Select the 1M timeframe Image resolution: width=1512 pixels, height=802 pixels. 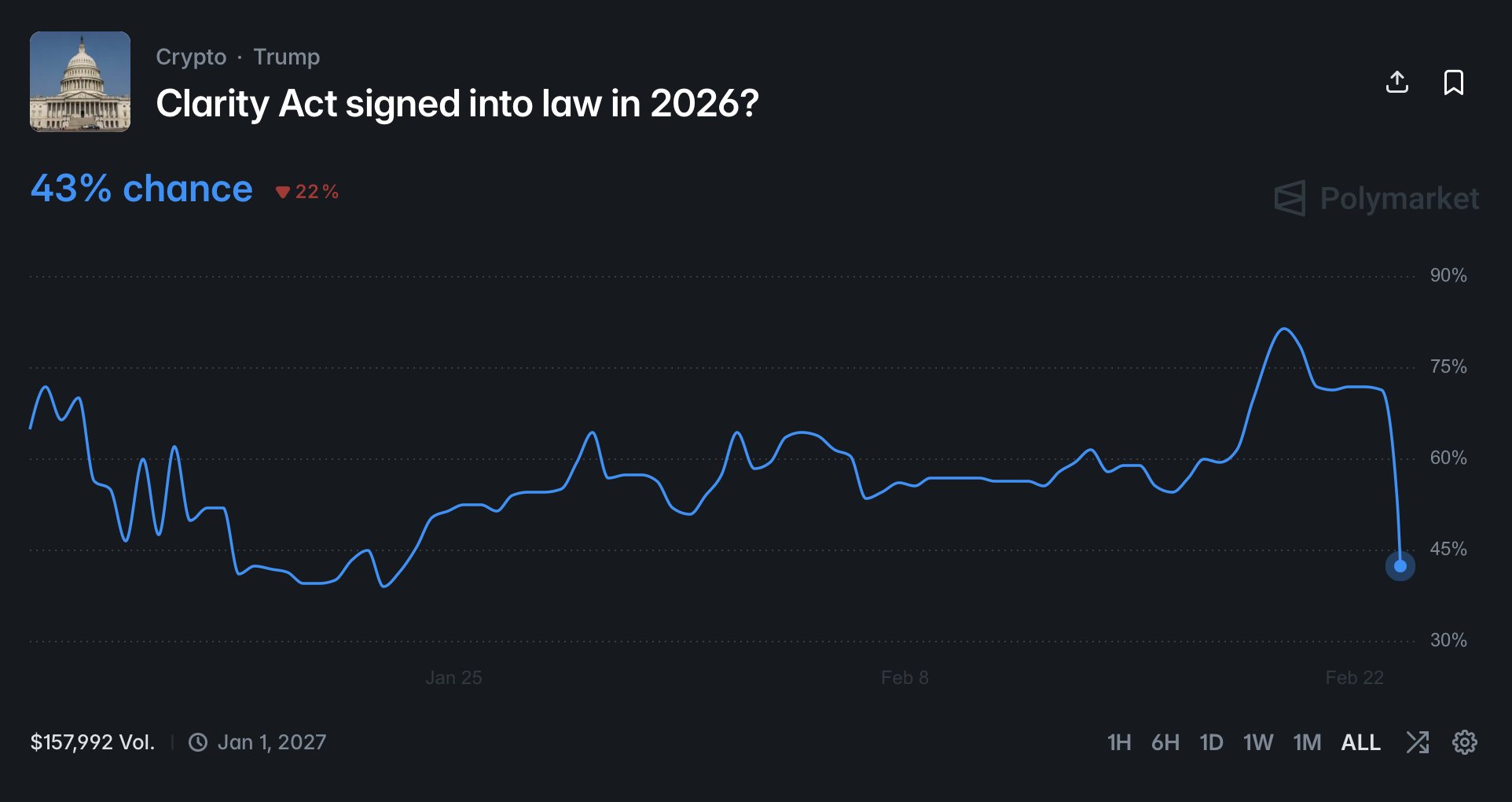pos(1306,741)
